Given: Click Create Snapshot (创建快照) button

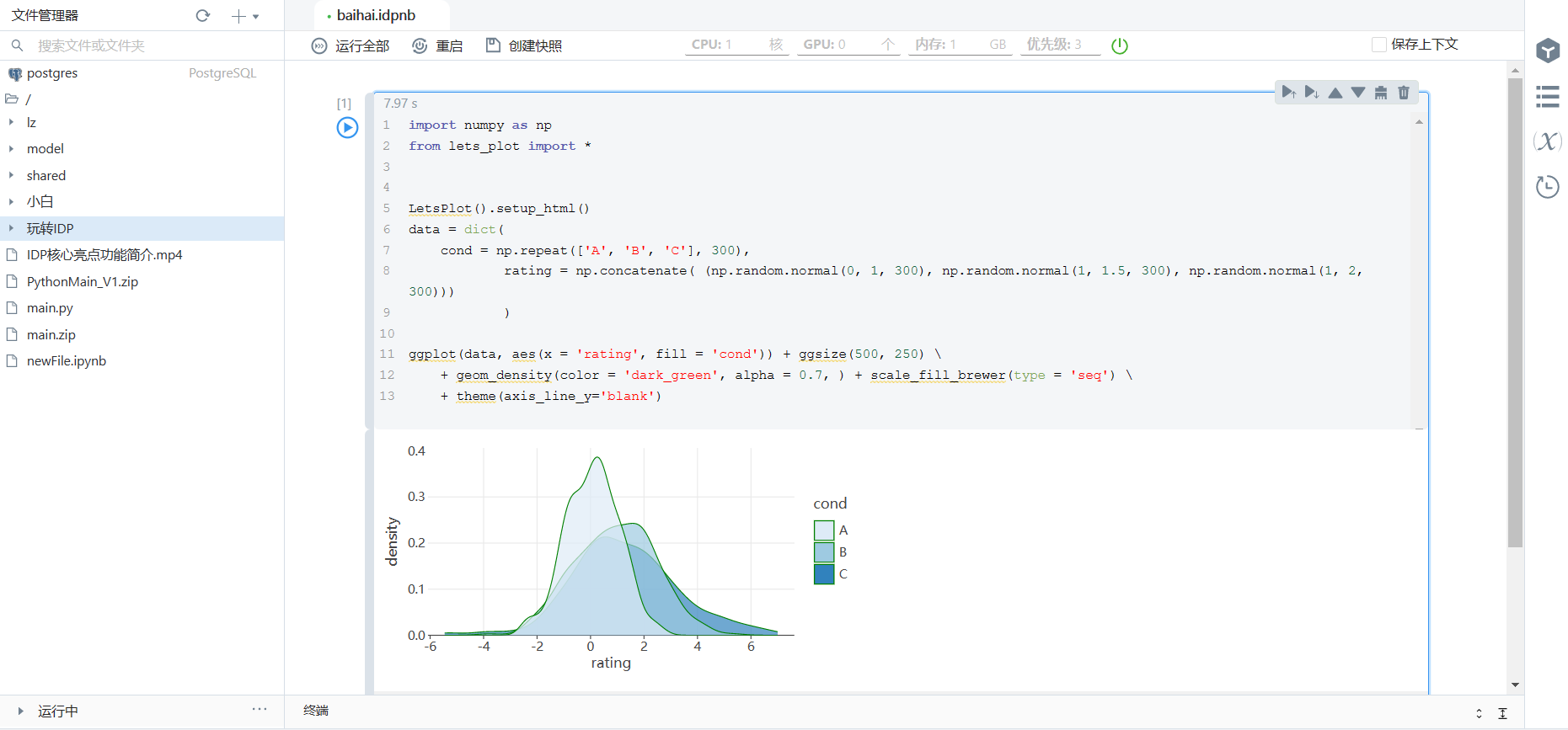Looking at the screenshot, I should pos(524,45).
